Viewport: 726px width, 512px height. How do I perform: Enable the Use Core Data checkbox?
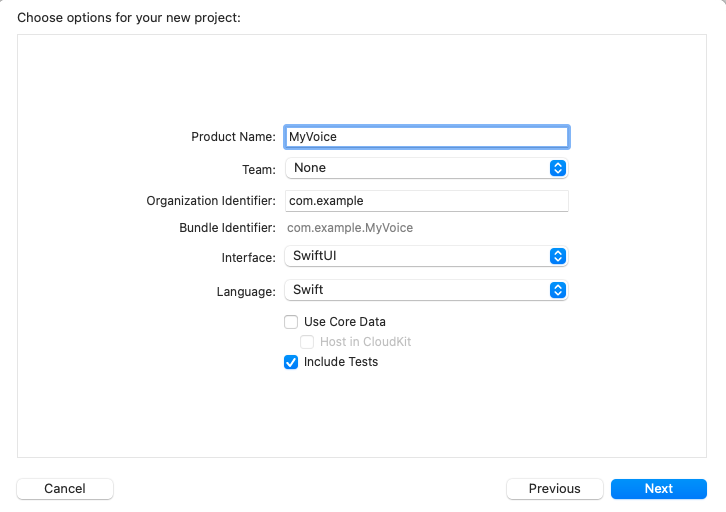(291, 322)
